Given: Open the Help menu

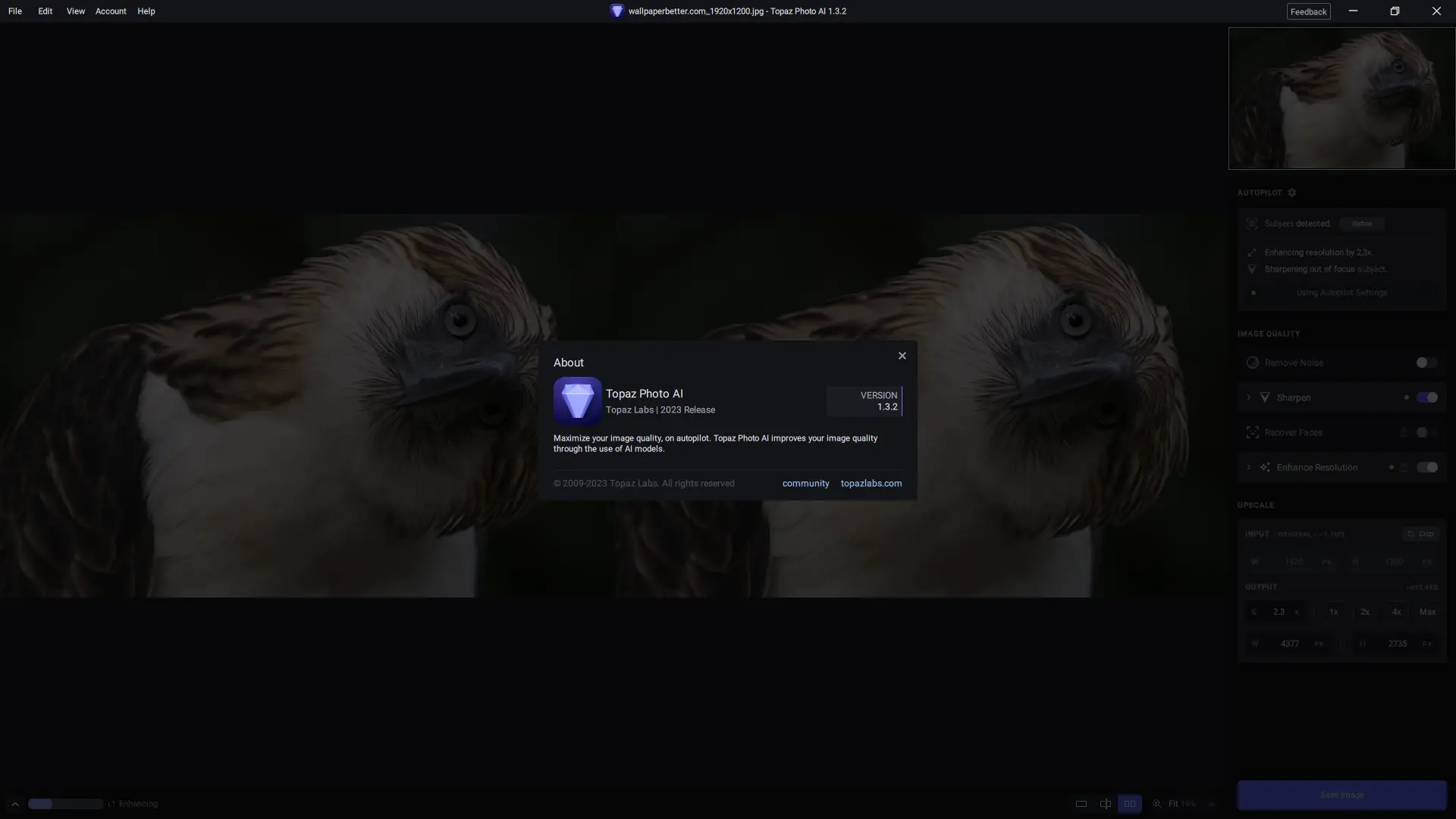Looking at the screenshot, I should pos(146,11).
